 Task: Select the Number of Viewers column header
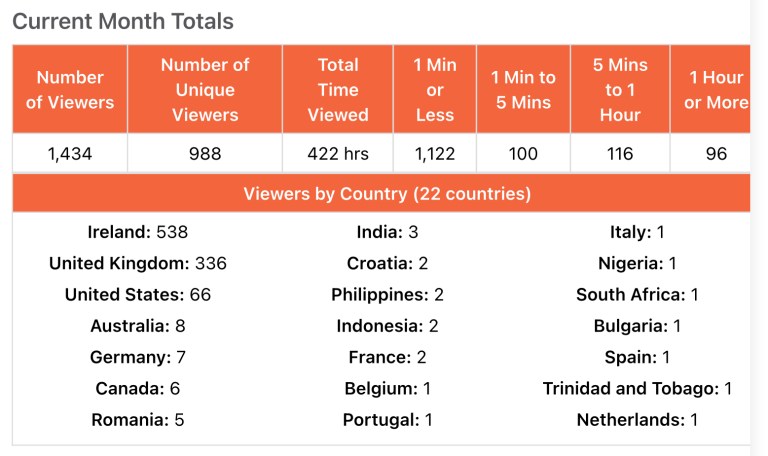[70, 89]
